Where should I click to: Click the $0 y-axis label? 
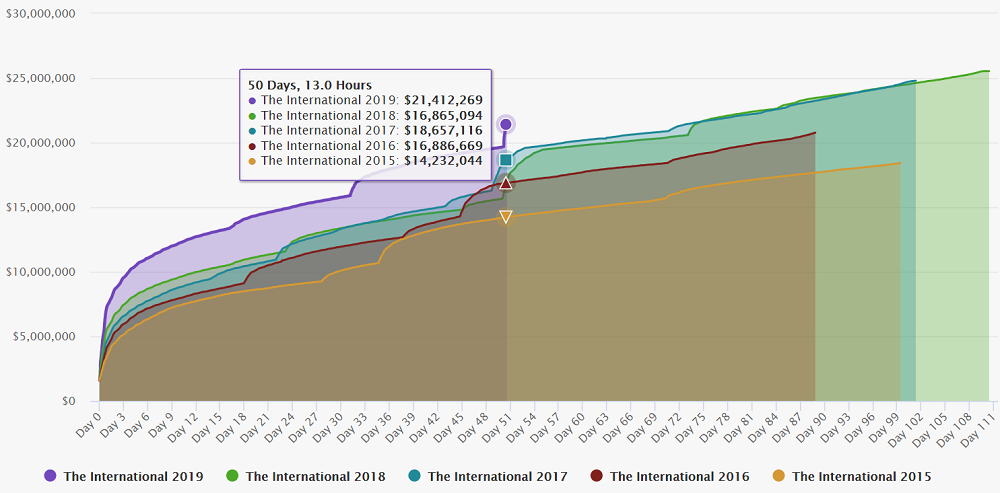point(68,401)
